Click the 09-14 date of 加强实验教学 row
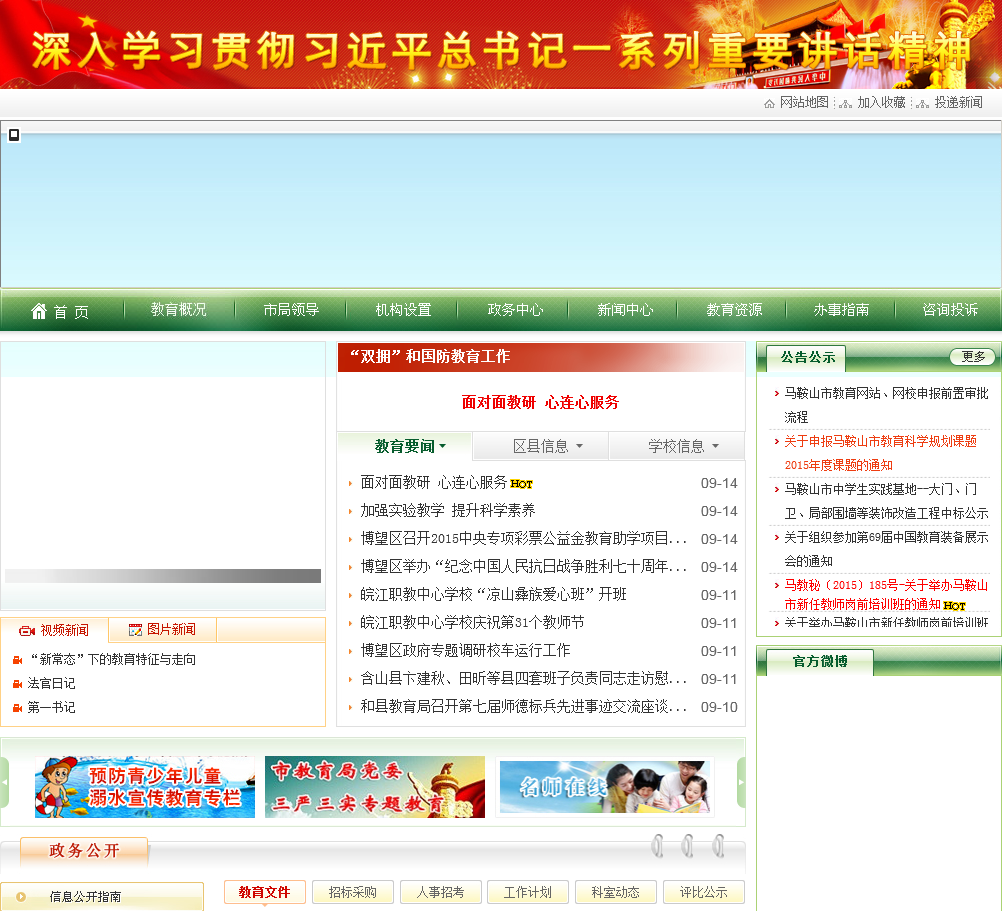This screenshot has width=1002, height=911. 719,511
